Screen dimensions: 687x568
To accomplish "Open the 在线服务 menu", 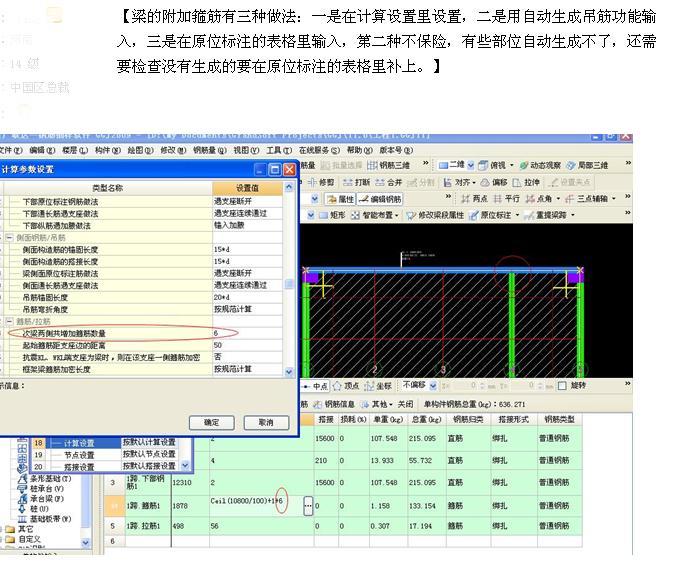I will (x=319, y=150).
